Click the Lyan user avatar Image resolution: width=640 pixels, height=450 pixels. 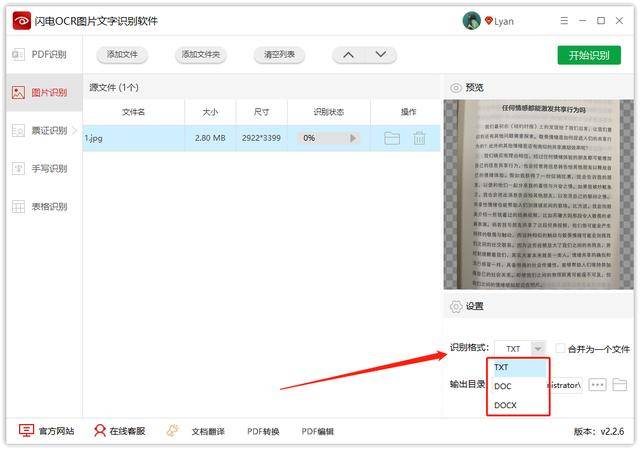471,20
